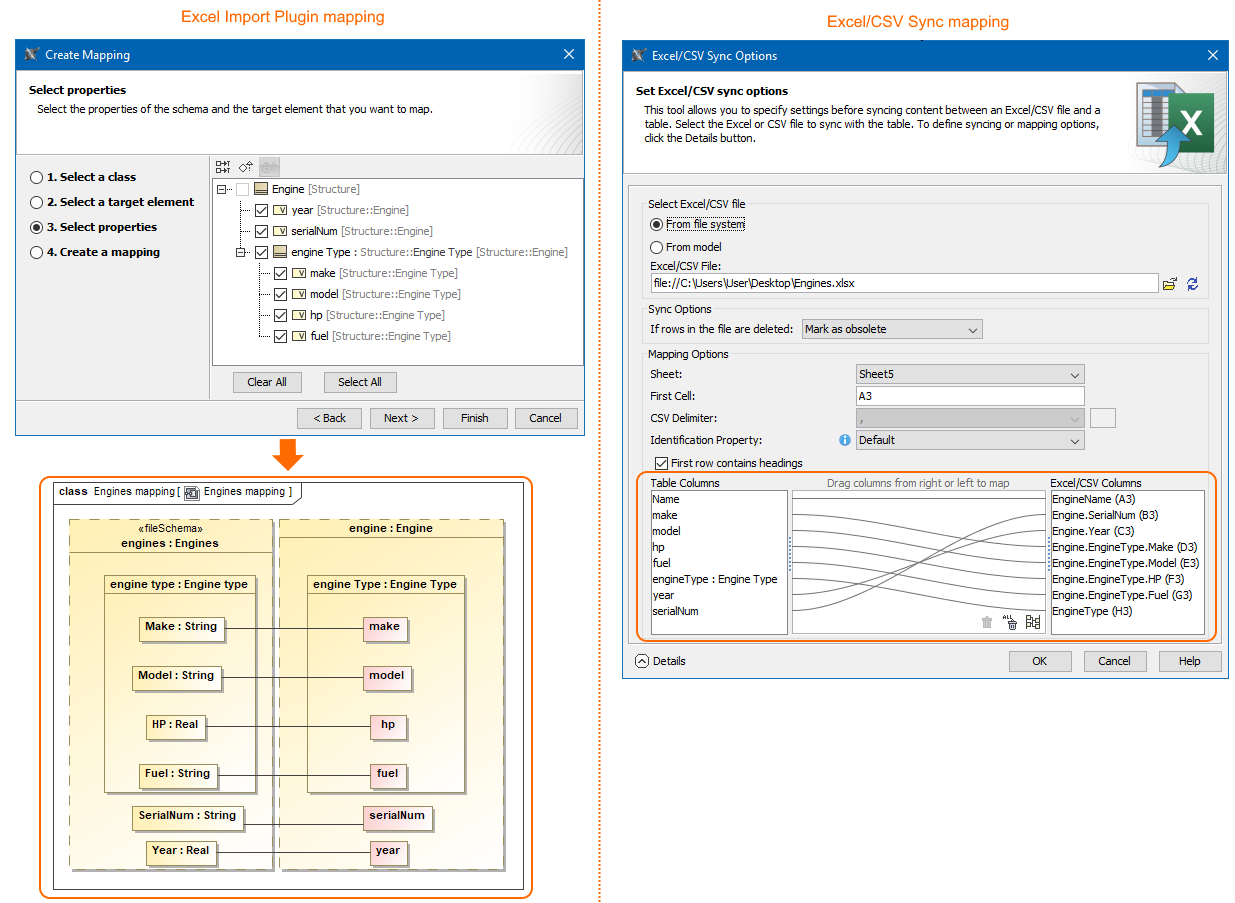
Task: Click the 'Next >' button
Action: [x=401, y=418]
